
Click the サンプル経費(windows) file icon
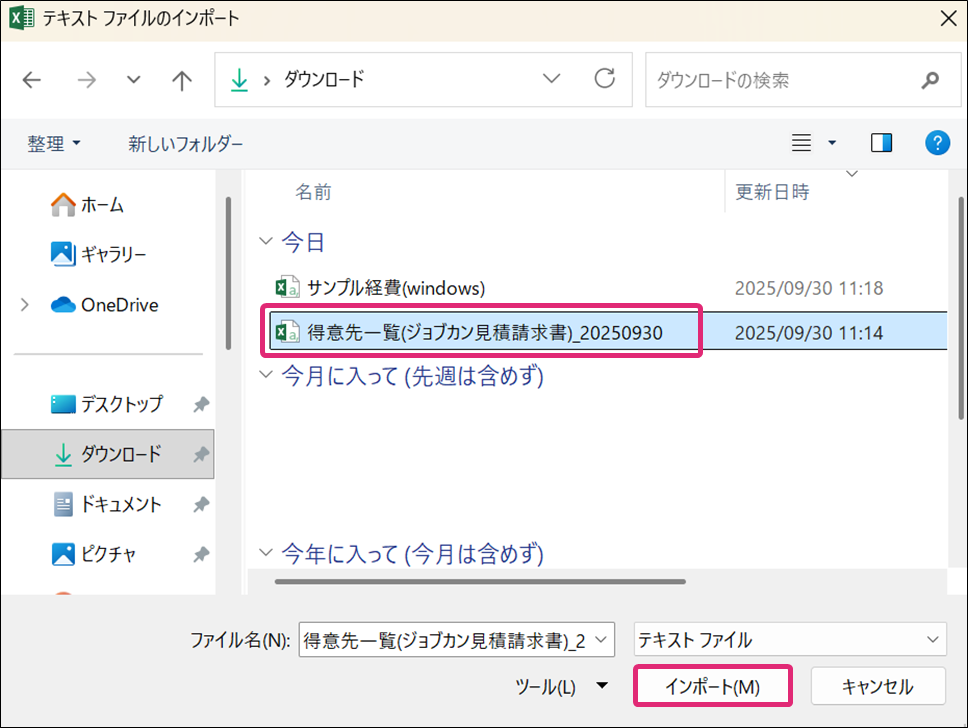tap(287, 288)
